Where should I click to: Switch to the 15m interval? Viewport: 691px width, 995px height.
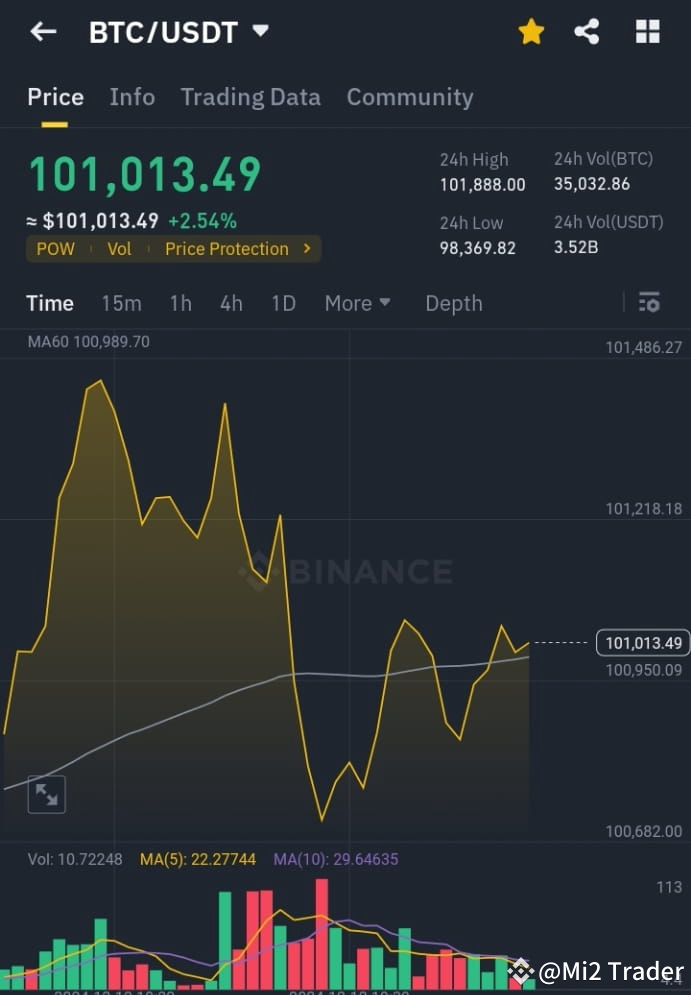pos(121,303)
